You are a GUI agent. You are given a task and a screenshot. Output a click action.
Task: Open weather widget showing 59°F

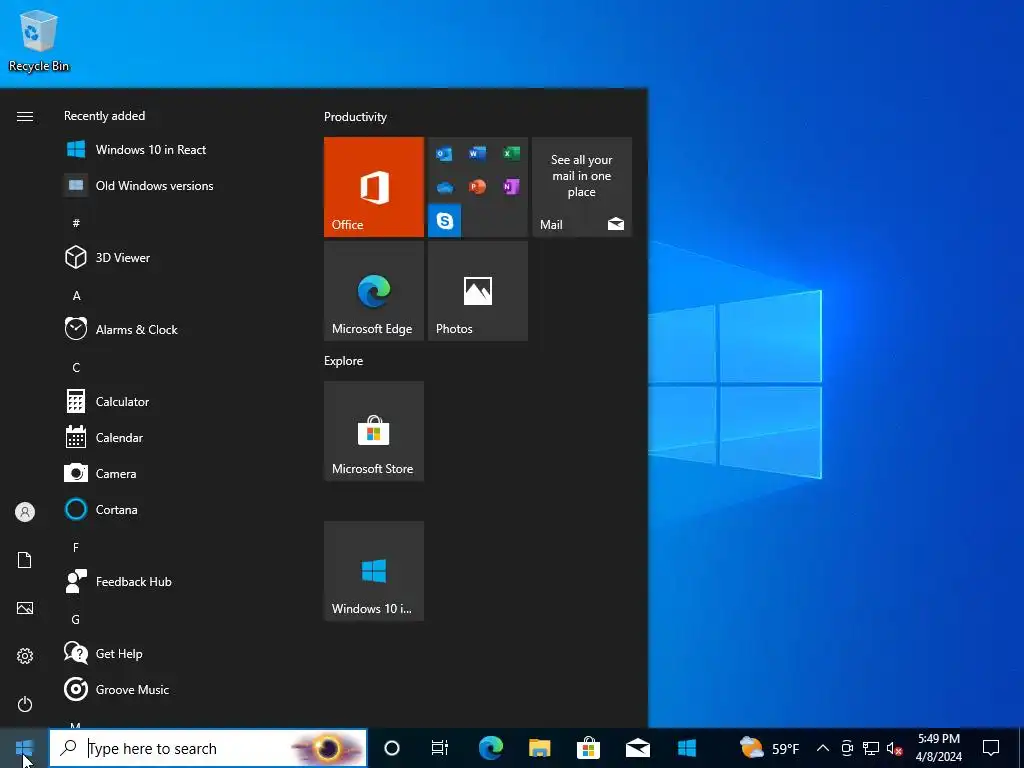pyautogui.click(x=769, y=748)
